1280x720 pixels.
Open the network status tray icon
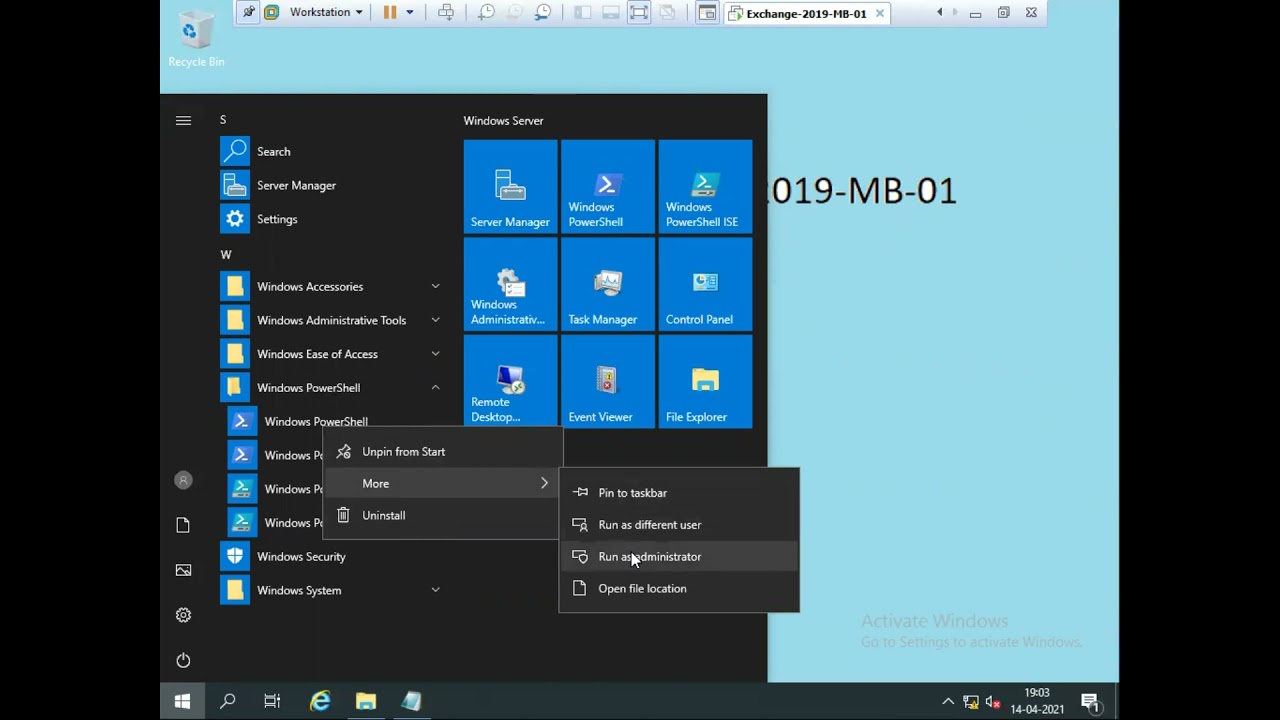click(x=970, y=702)
